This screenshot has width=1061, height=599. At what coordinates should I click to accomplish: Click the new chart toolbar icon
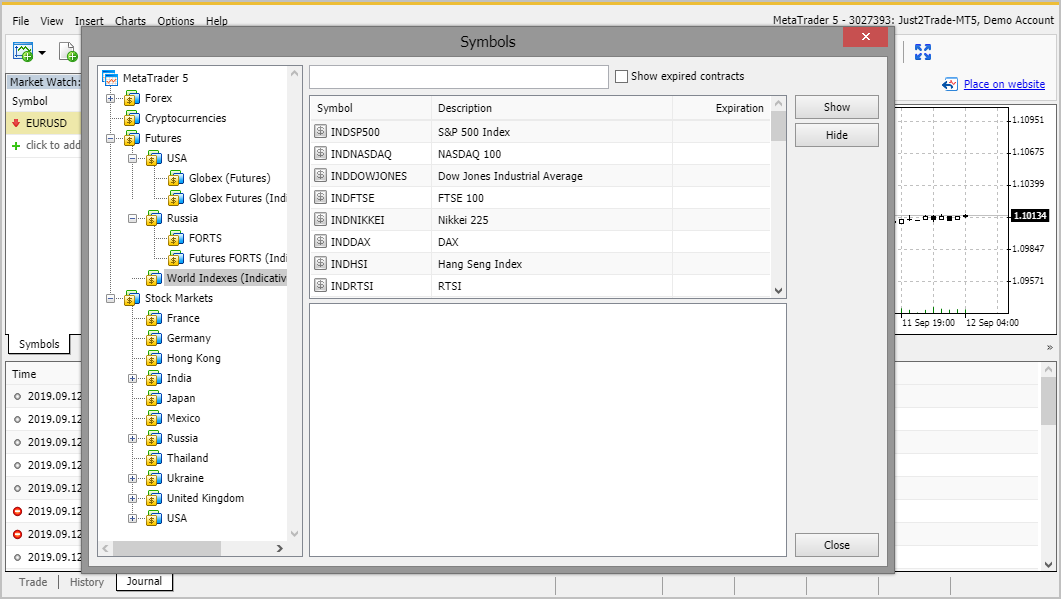tap(23, 52)
